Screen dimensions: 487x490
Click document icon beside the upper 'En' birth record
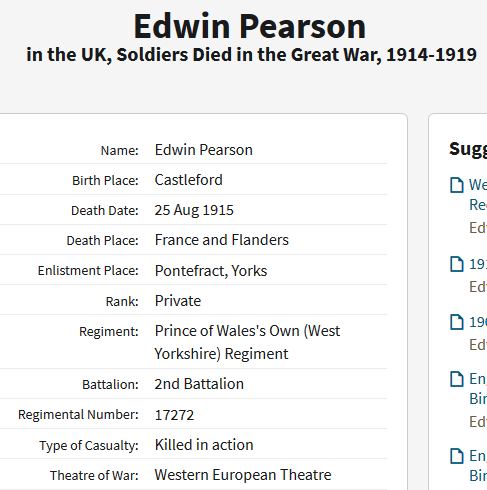pos(457,379)
